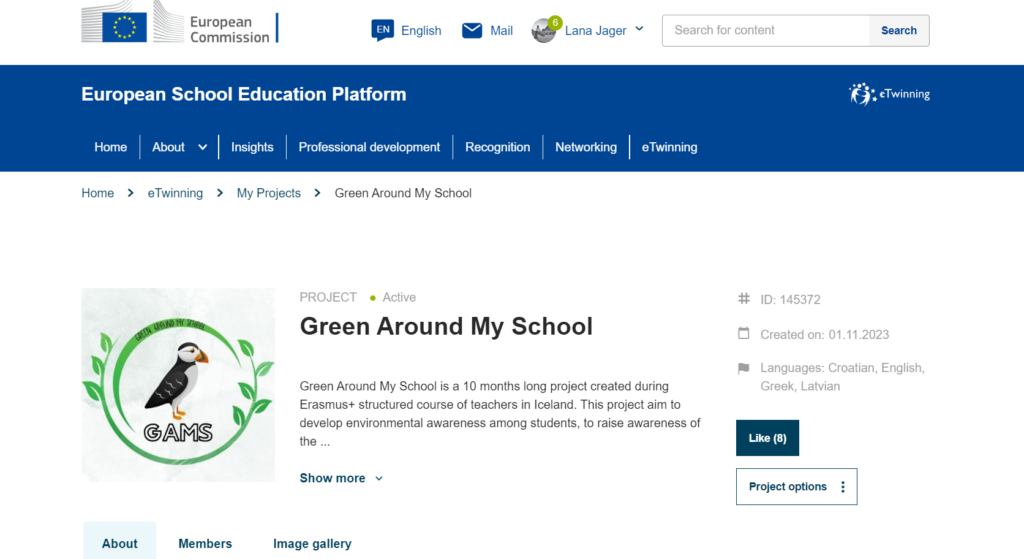This screenshot has width=1024, height=559.
Task: Open the Mail envelope icon
Action: [x=472, y=30]
